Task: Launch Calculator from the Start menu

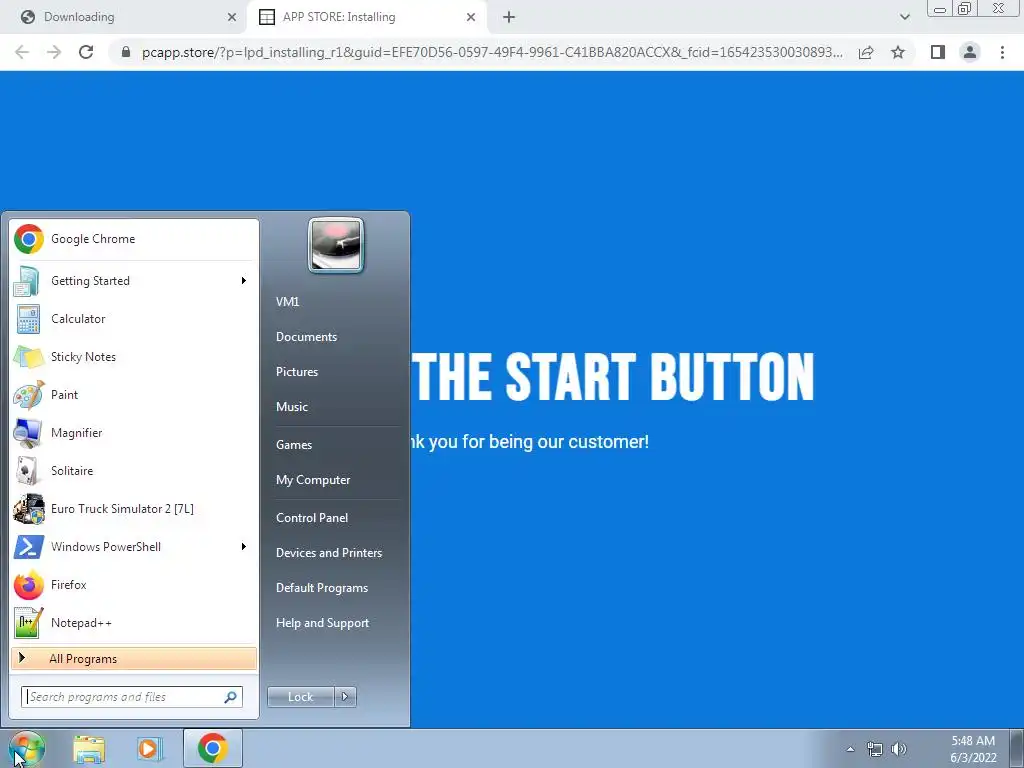Action: (x=134, y=319)
